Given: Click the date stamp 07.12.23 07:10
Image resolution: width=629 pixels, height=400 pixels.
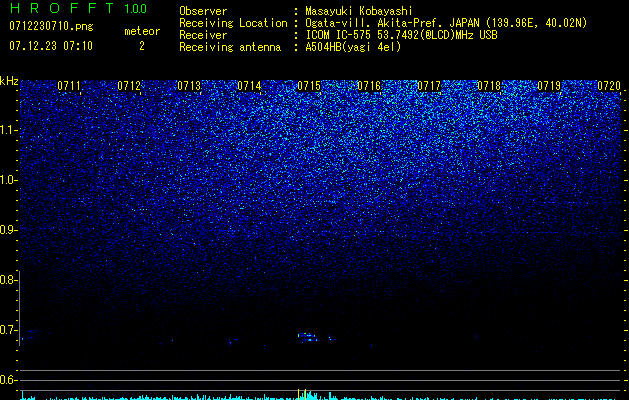Looking at the screenshot, I should 51,46.
